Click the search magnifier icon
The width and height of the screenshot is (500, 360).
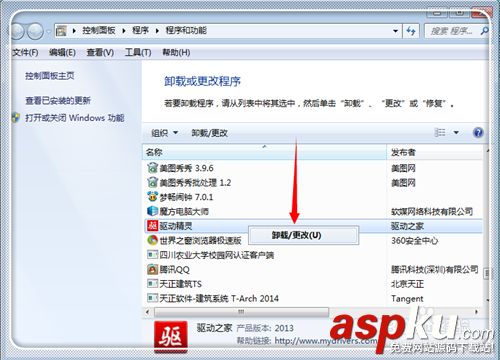click(484, 31)
